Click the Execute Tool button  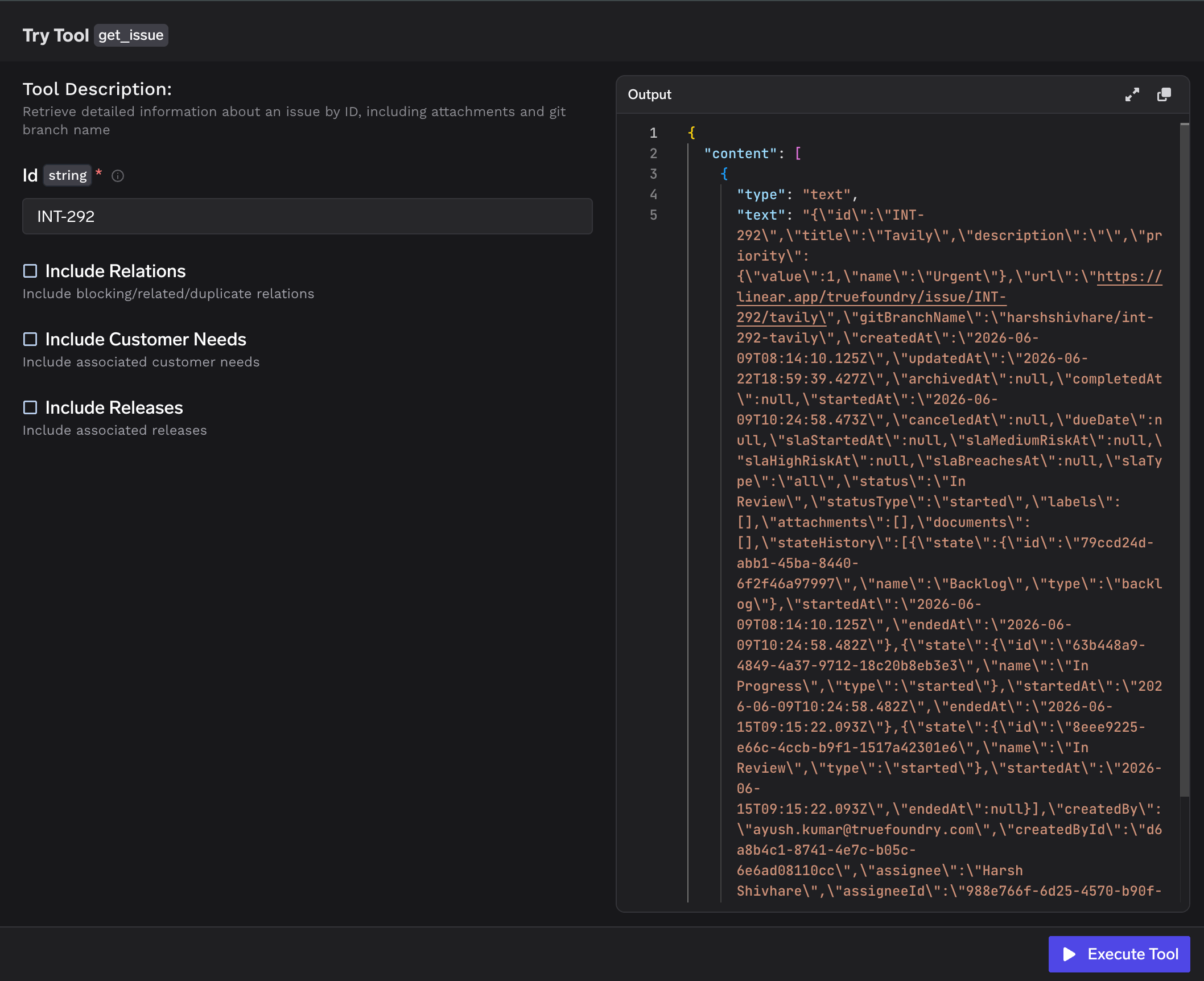[x=1119, y=954]
